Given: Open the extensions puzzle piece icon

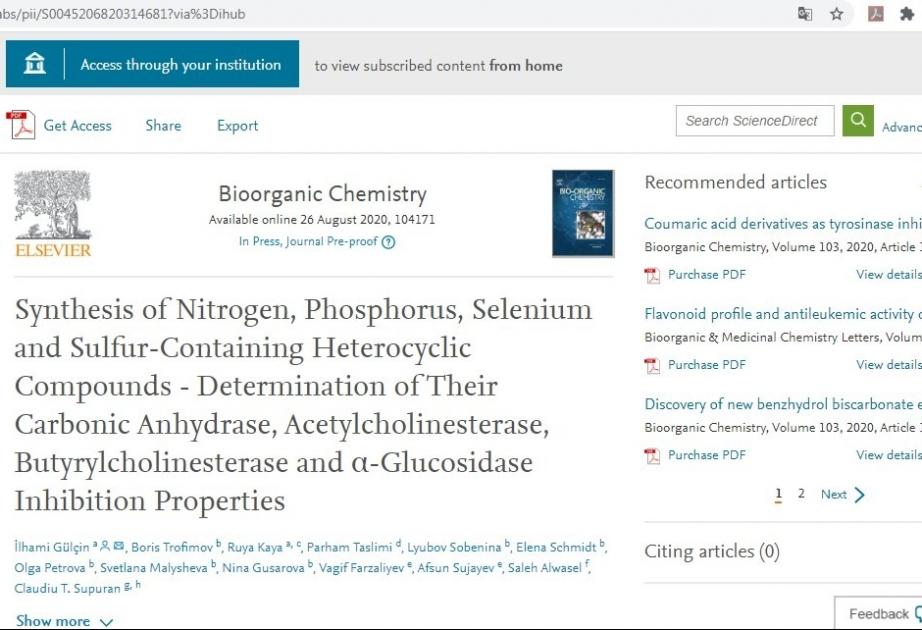Looking at the screenshot, I should pos(907,14).
